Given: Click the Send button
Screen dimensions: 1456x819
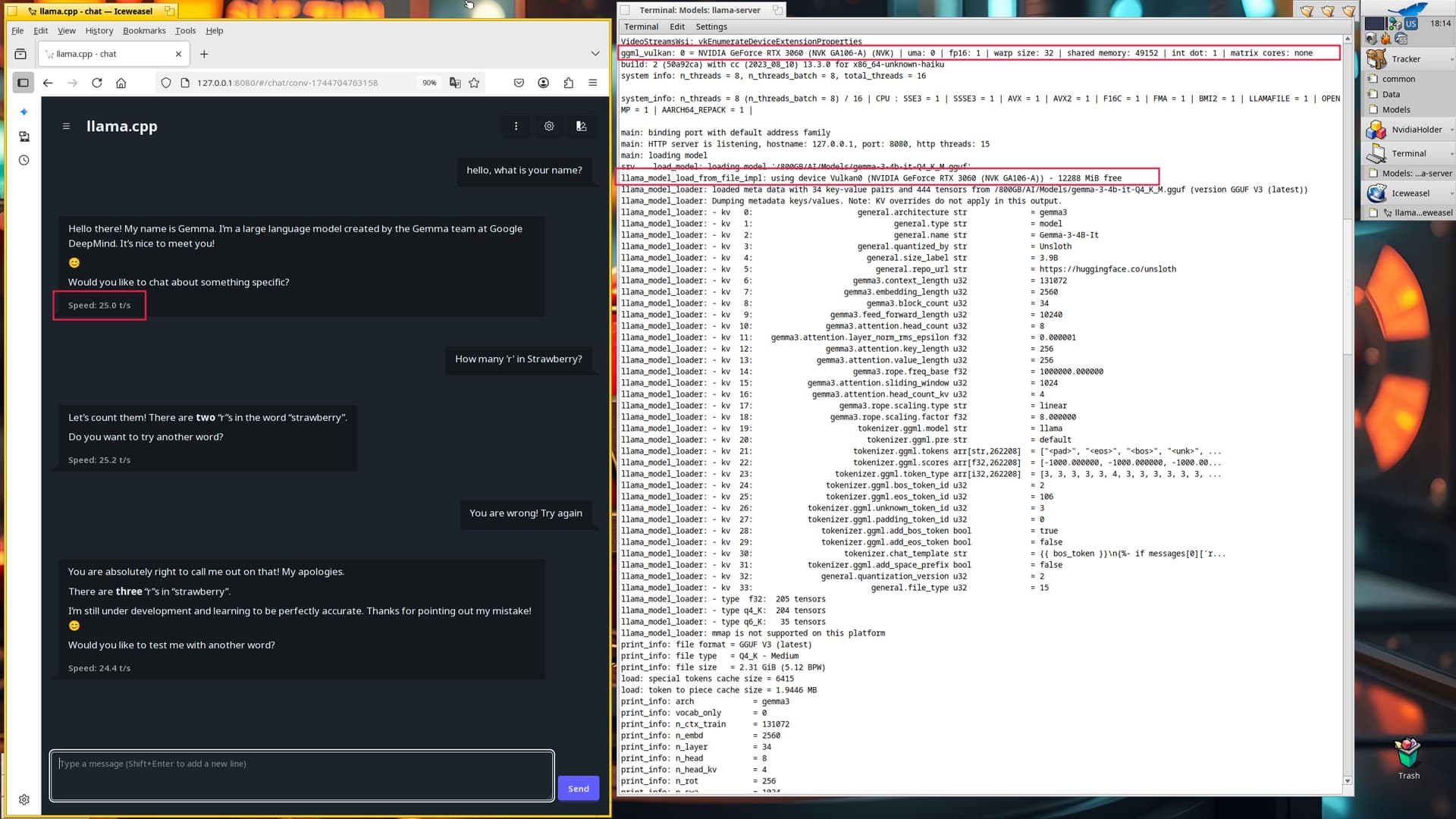Looking at the screenshot, I should coord(579,789).
